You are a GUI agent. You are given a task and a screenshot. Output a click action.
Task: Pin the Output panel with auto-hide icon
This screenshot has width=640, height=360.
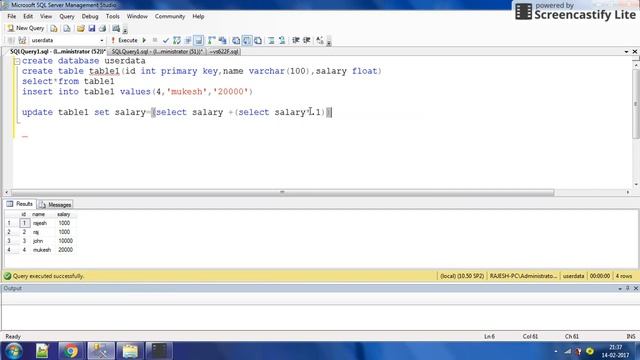628,289
